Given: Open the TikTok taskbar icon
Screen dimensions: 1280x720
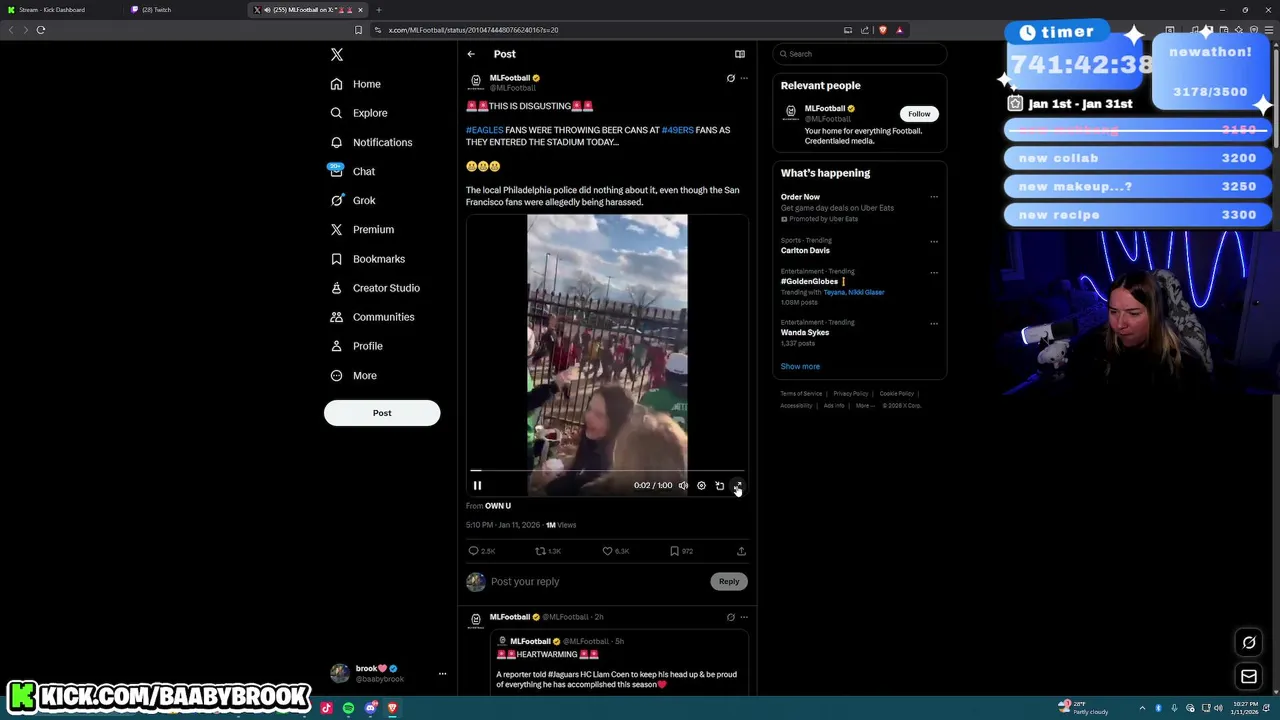Looking at the screenshot, I should 326,708.
